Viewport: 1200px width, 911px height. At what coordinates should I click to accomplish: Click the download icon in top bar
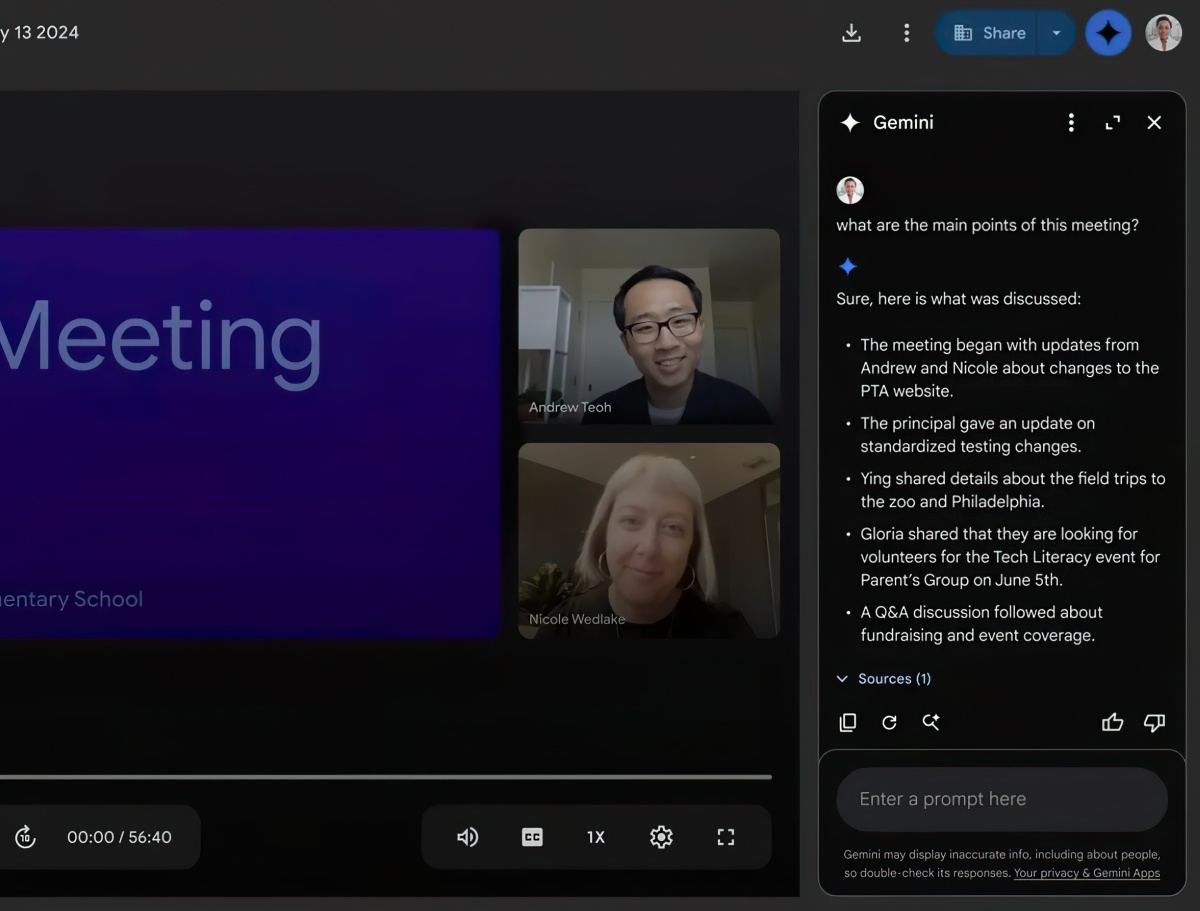851,33
